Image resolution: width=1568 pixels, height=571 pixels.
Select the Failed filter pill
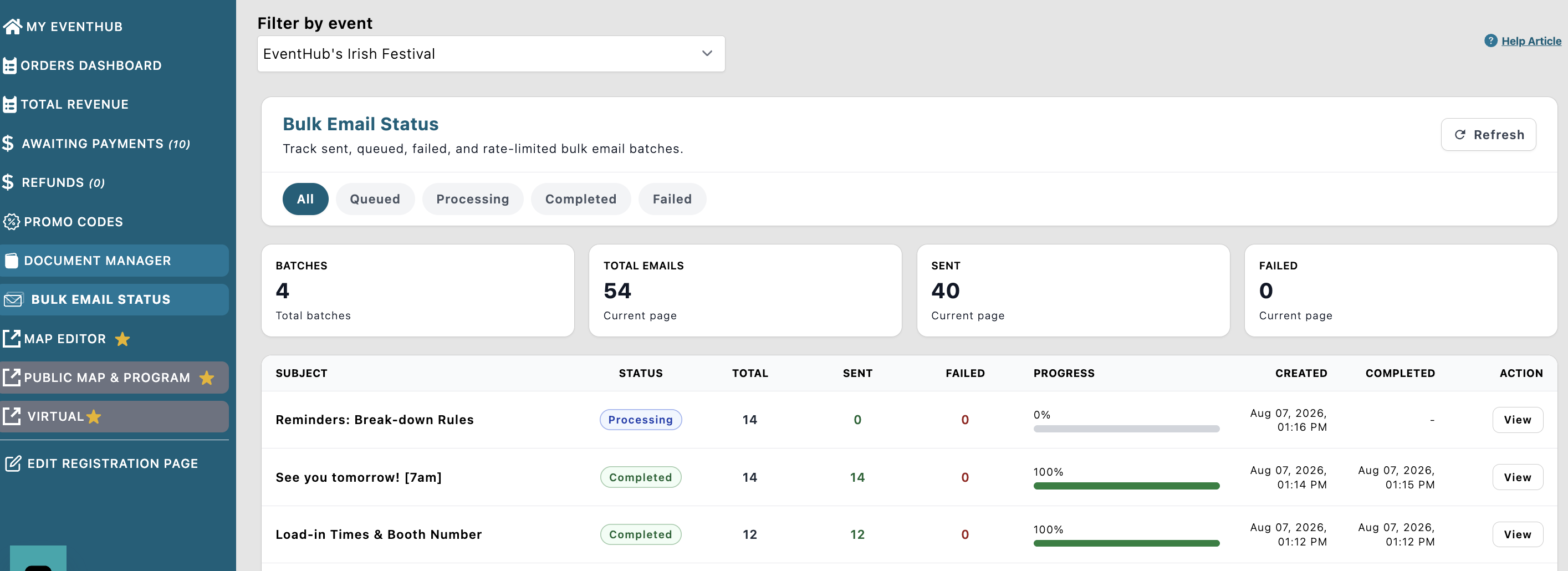tap(672, 199)
